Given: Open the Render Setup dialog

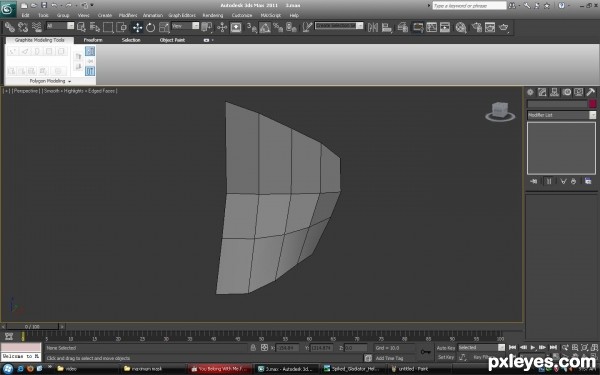Looking at the screenshot, I should [477, 27].
